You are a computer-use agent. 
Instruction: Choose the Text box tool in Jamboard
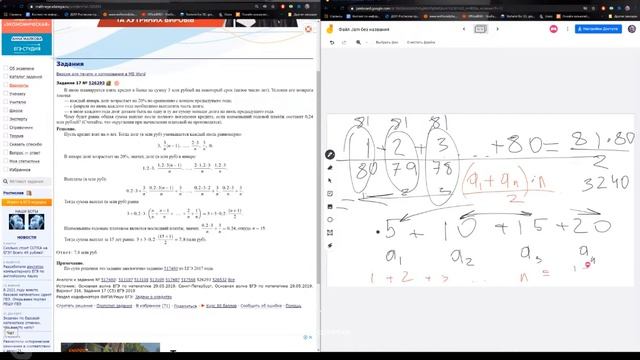click(330, 233)
